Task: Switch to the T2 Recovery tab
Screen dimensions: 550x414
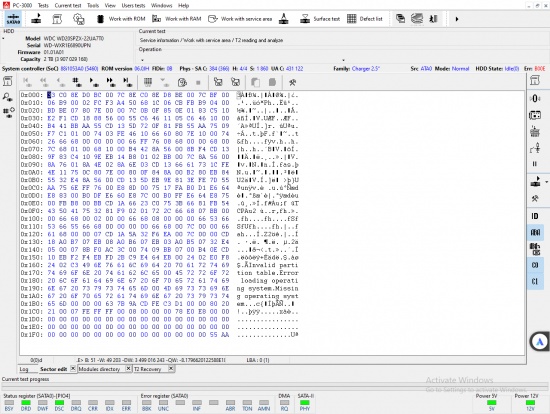Action: [147, 369]
